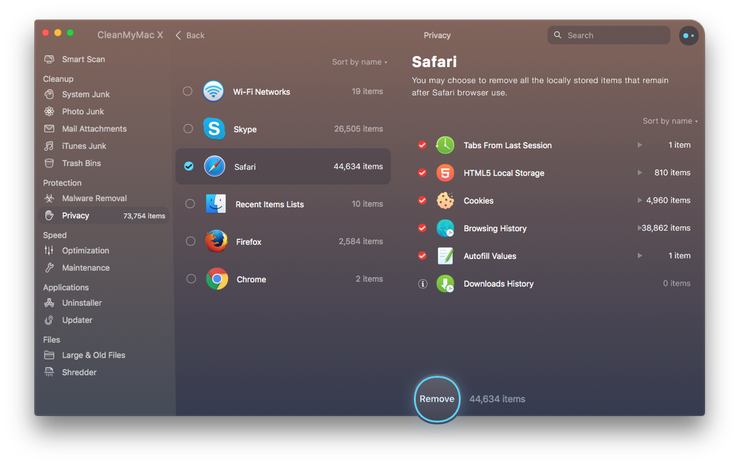Open Sort by name dropdown in apps list

(359, 62)
